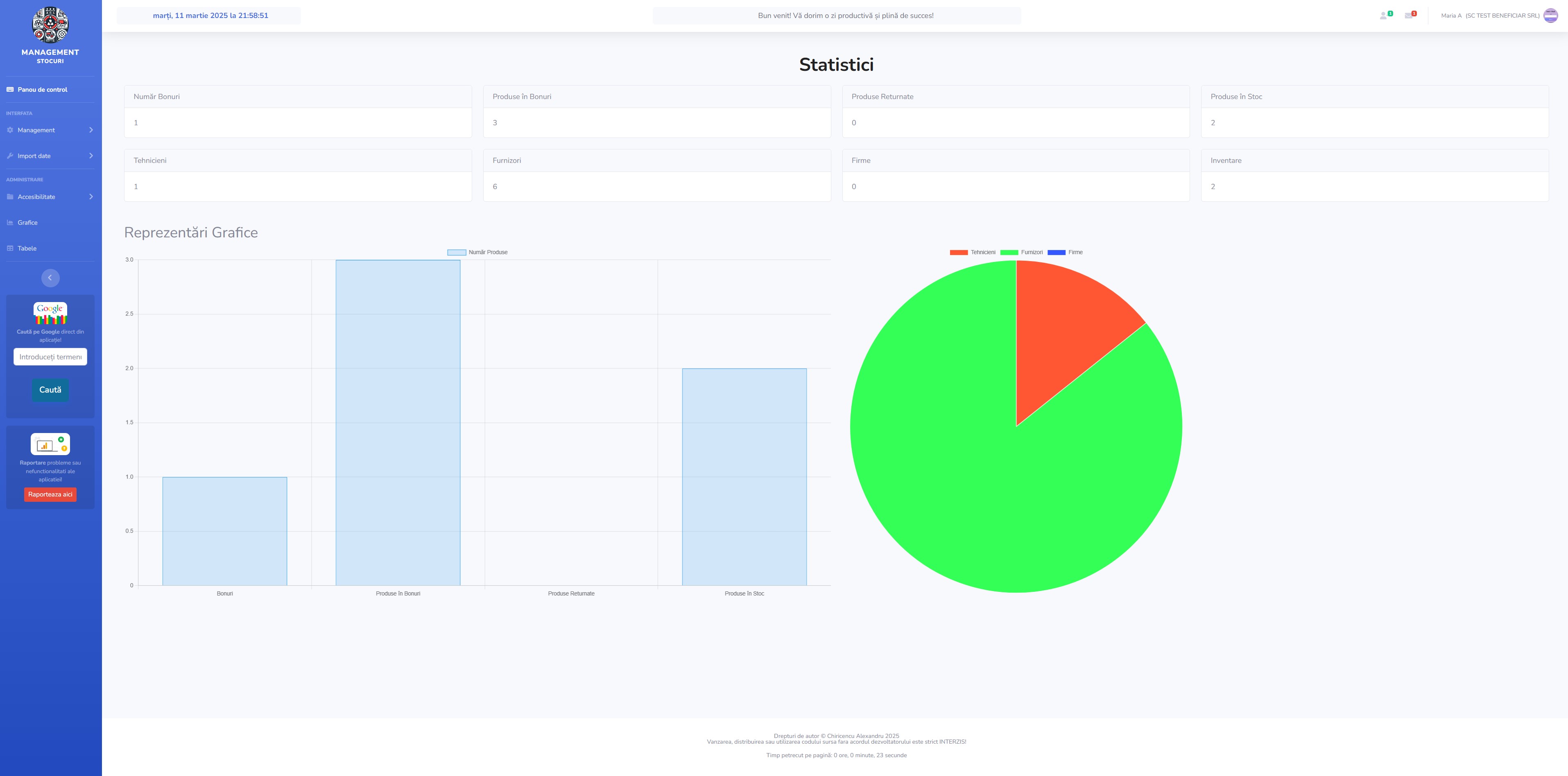The height and width of the screenshot is (776, 1568).
Task: Click the report problems illustration icon
Action: point(50,444)
